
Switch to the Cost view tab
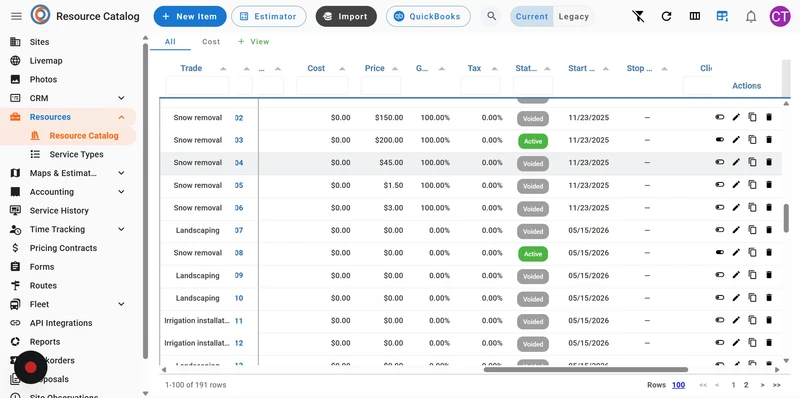(211, 42)
